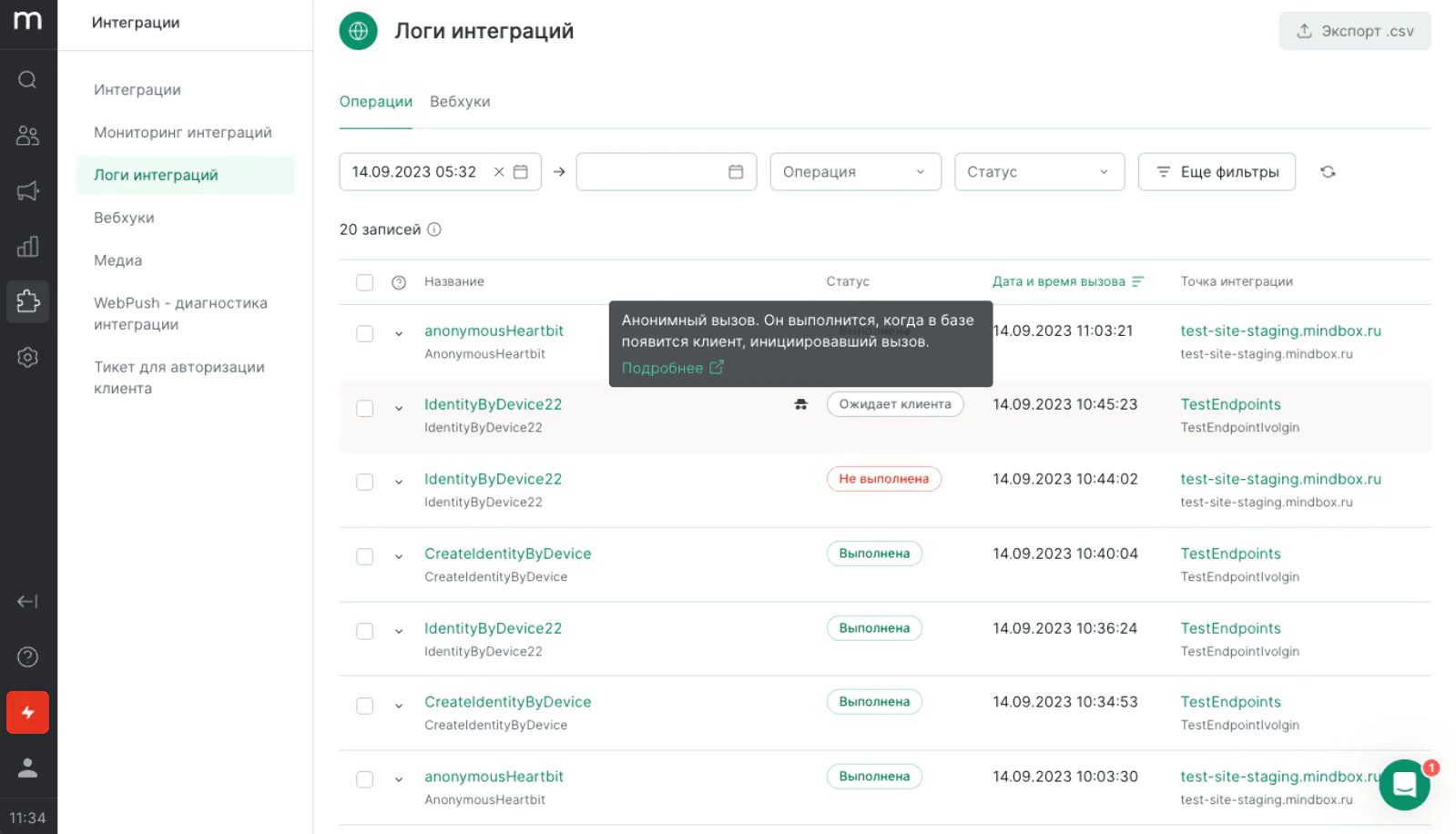Select Логи интеграций menu item
This screenshot has width=1456, height=834.
(x=186, y=175)
